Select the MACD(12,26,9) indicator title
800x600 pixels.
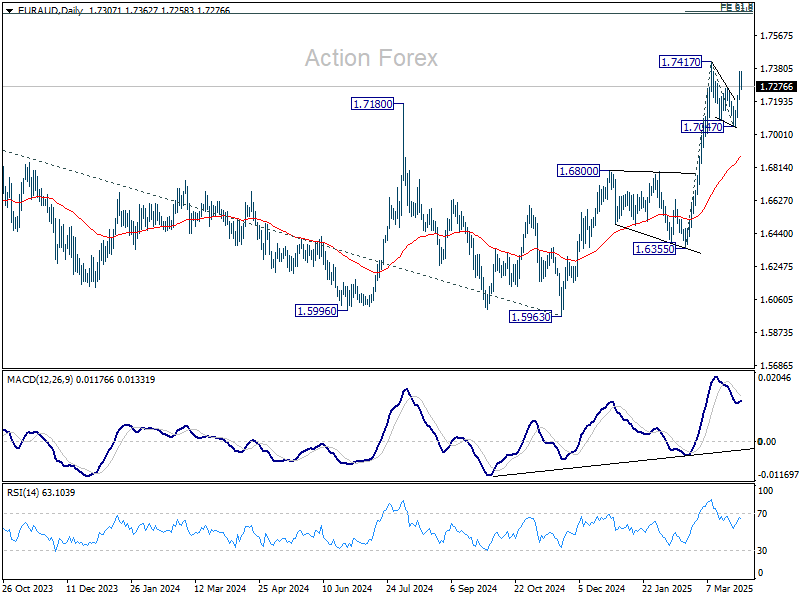[40, 380]
